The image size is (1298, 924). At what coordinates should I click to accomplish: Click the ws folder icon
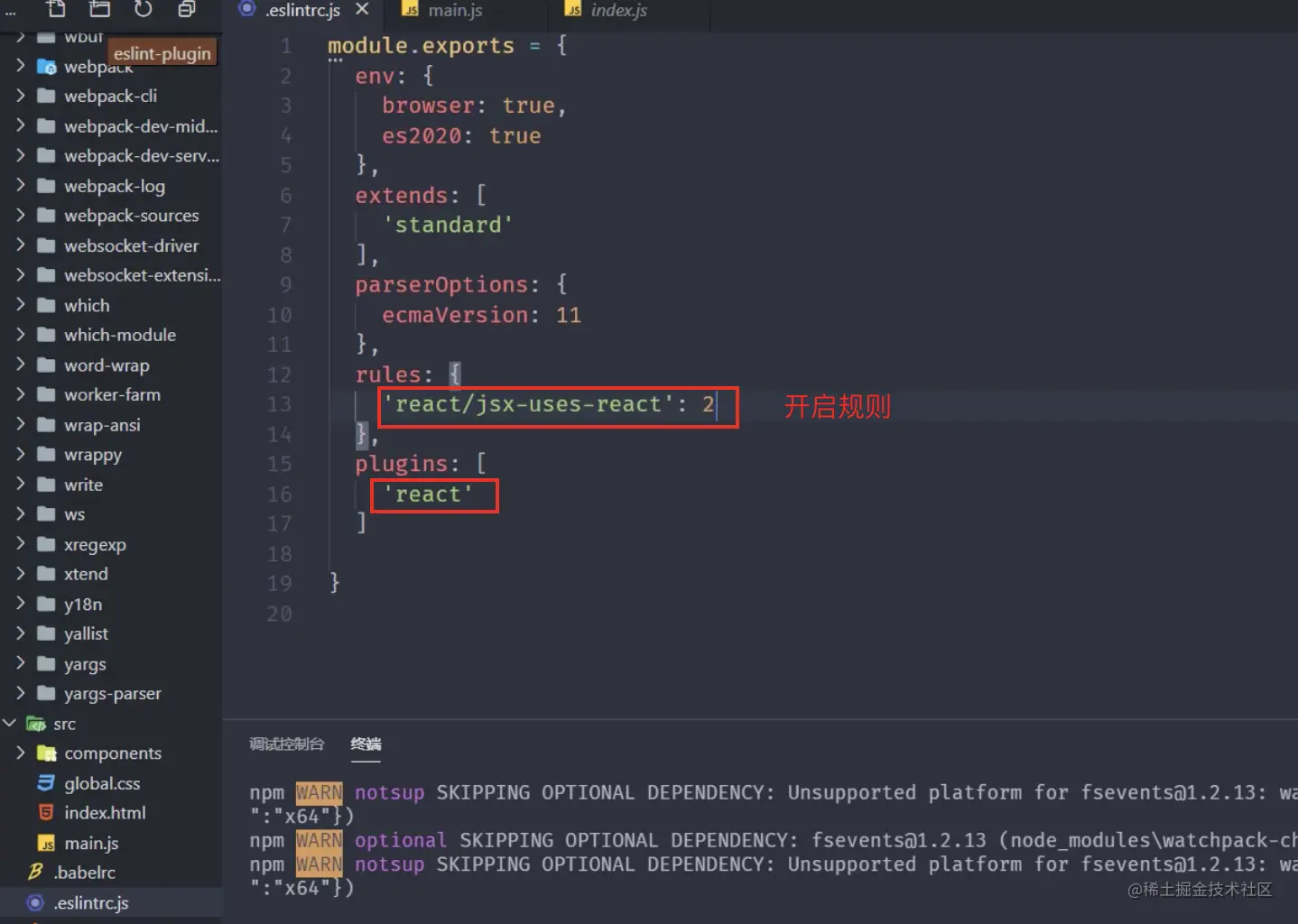46,513
